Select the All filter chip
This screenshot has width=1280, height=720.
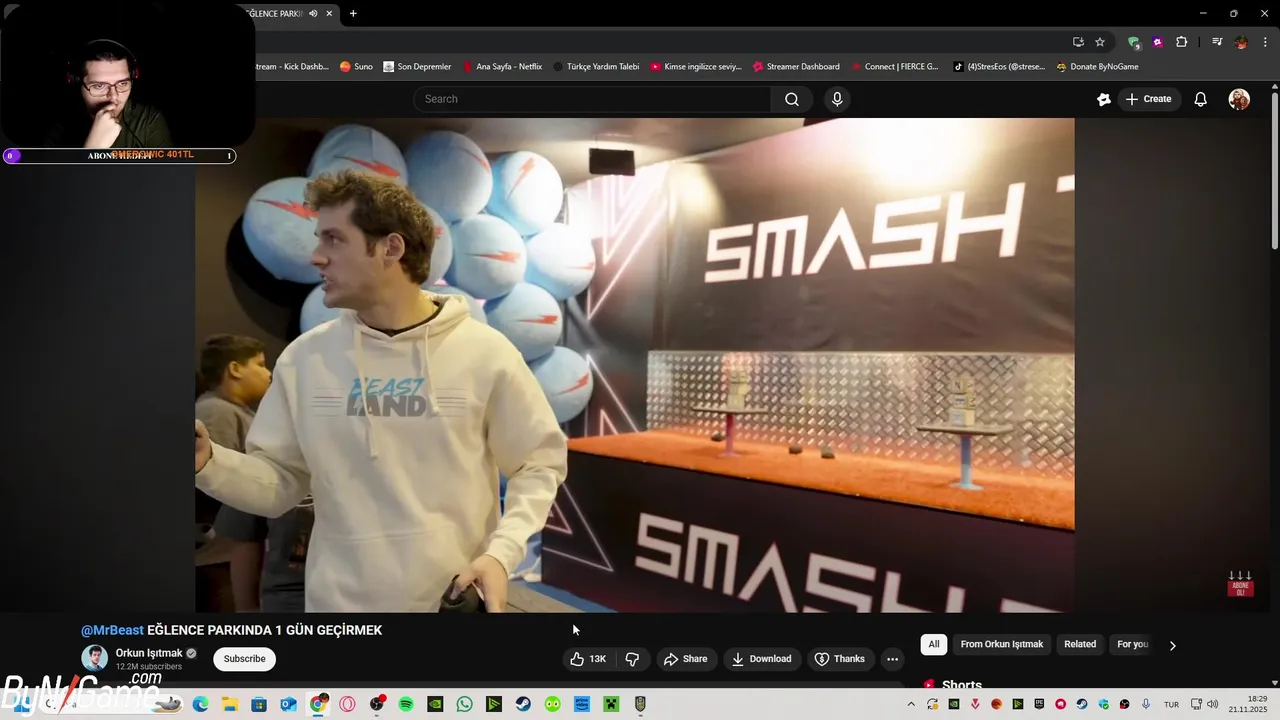[x=934, y=644]
